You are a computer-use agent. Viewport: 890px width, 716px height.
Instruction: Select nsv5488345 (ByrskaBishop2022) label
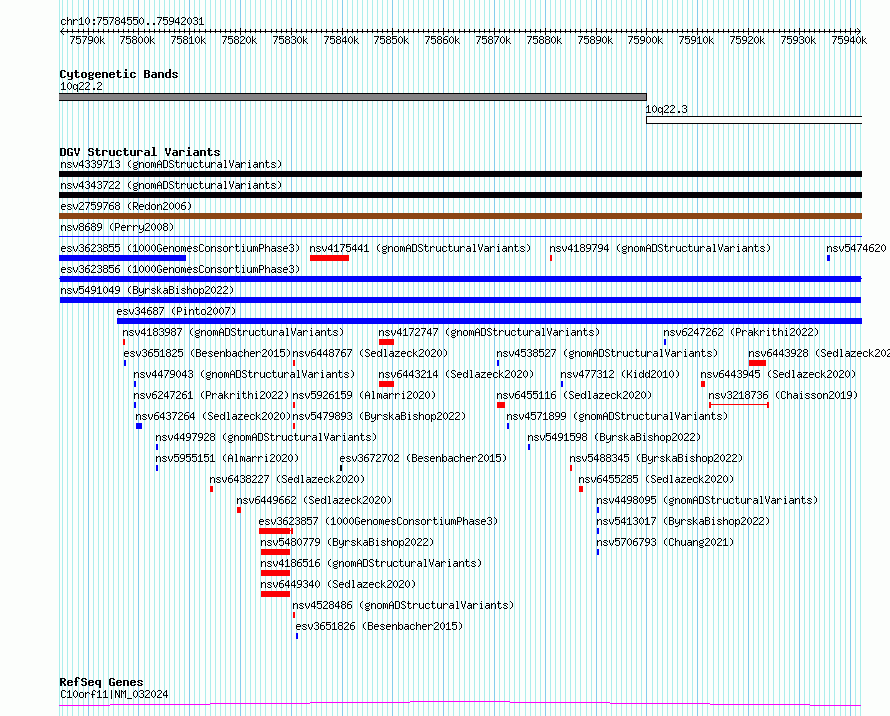[656, 459]
